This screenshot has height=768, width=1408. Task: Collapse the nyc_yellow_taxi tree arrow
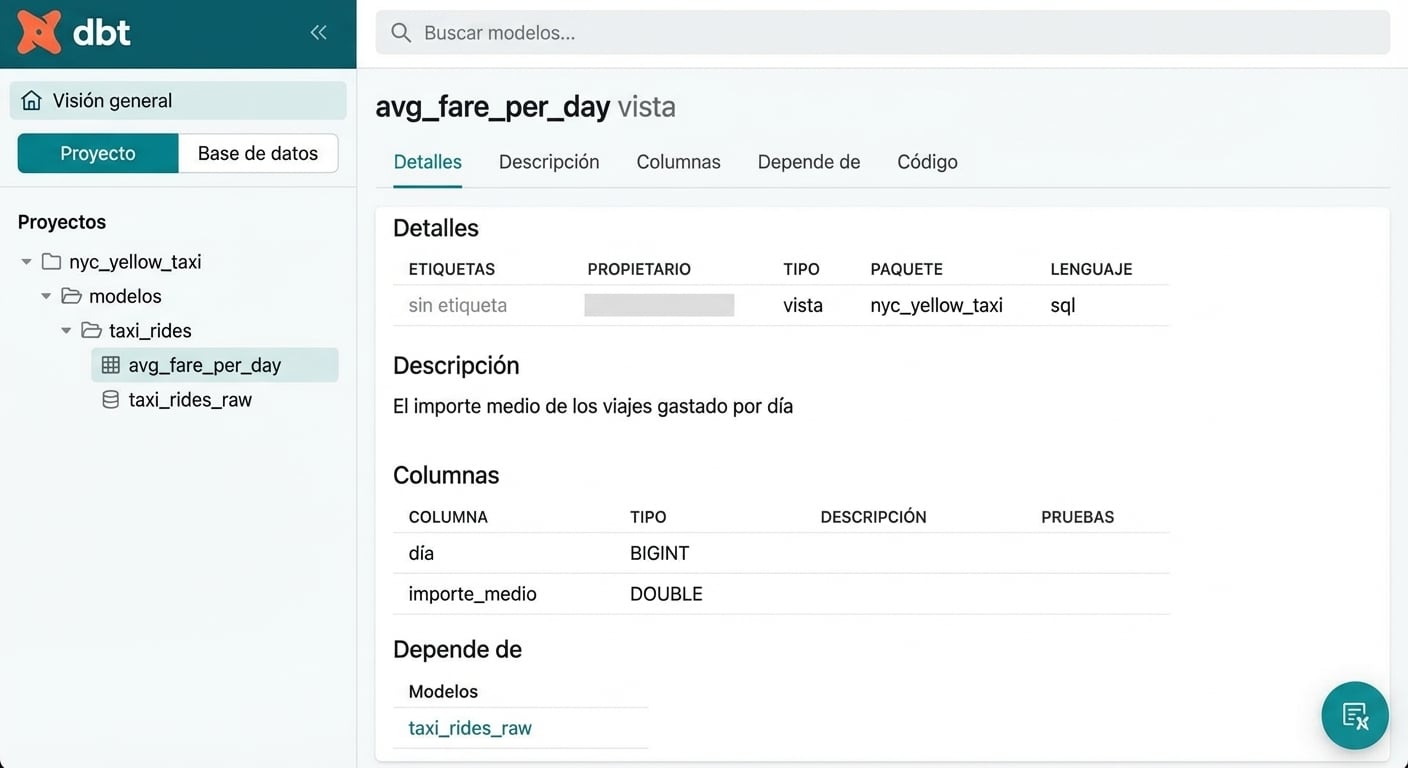tap(26, 262)
